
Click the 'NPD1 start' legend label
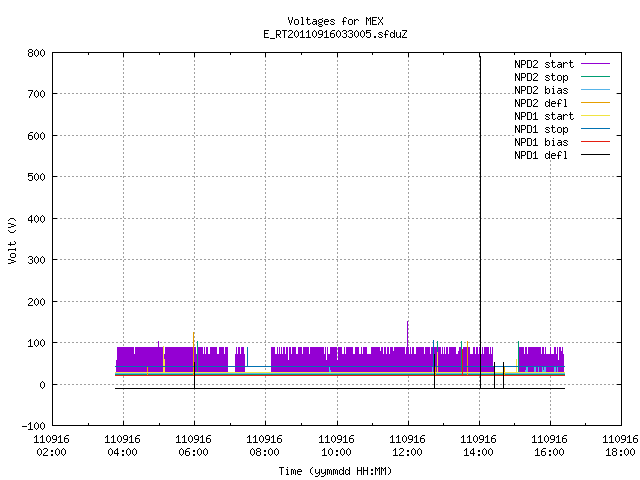(544, 116)
